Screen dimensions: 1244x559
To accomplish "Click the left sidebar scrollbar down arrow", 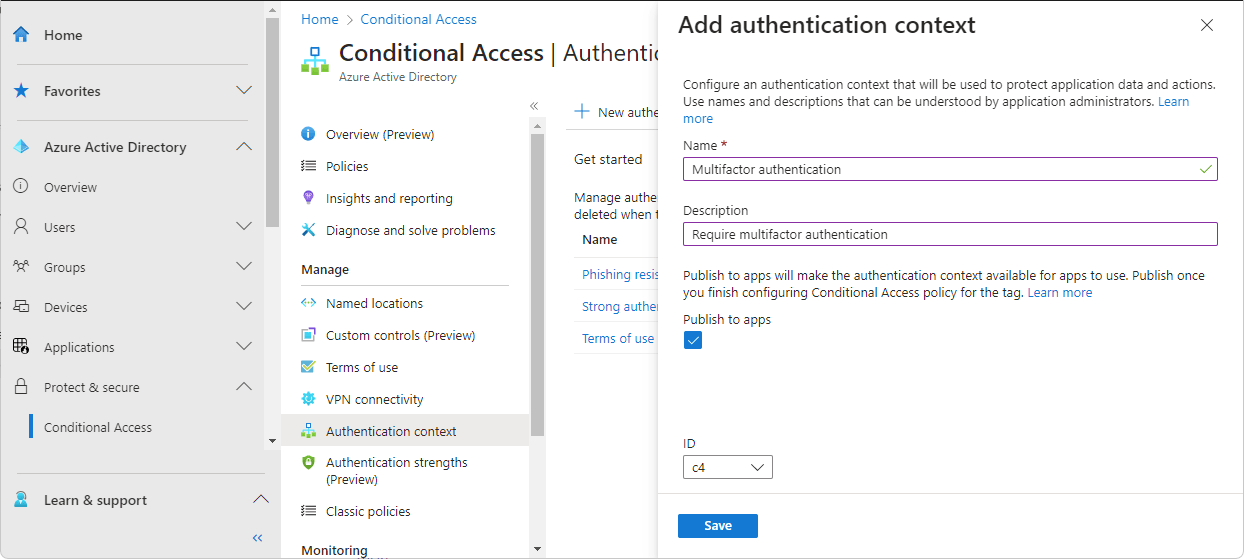I will coord(272,440).
